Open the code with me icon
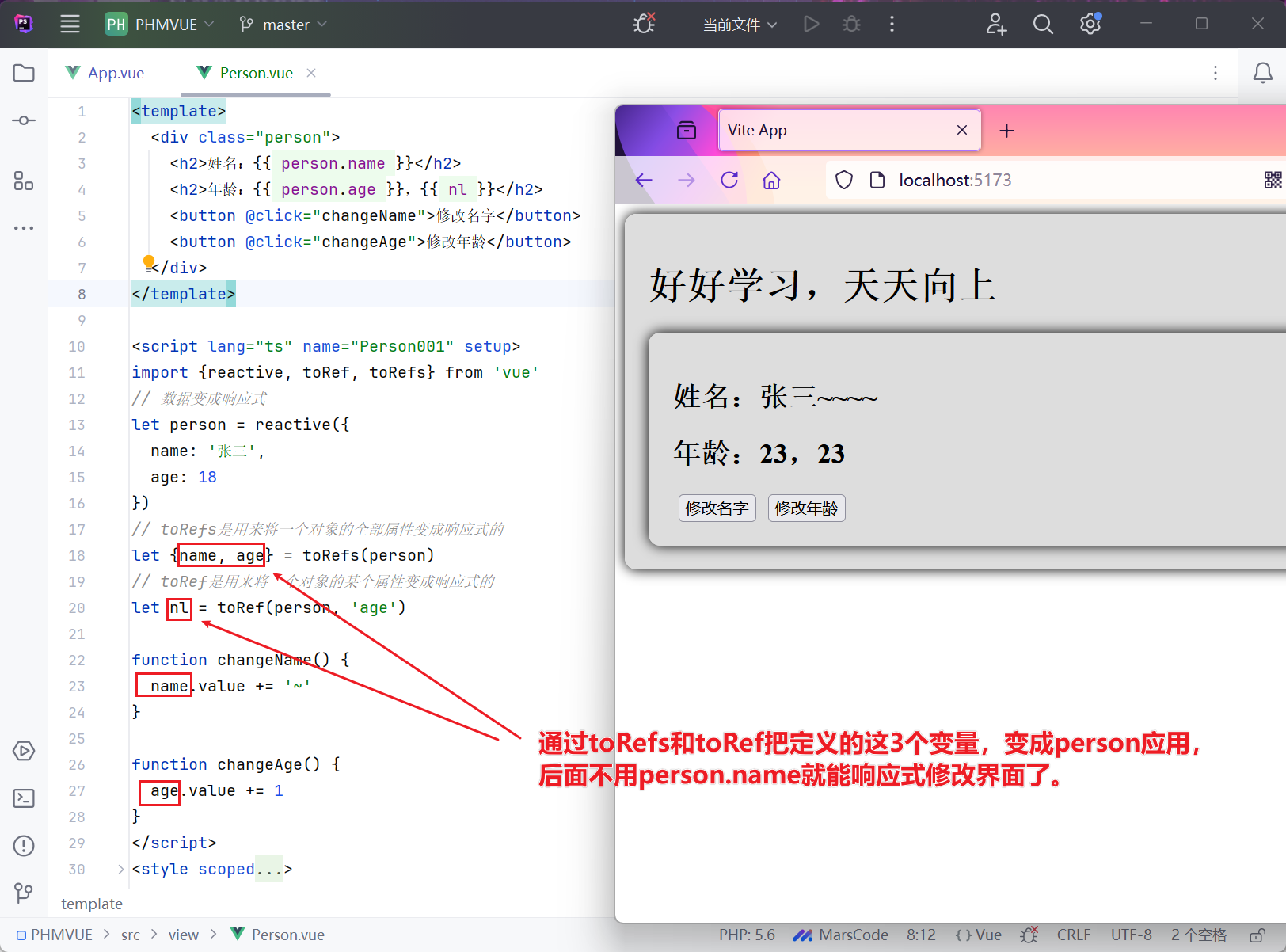The width and height of the screenshot is (1286, 952). point(996,24)
